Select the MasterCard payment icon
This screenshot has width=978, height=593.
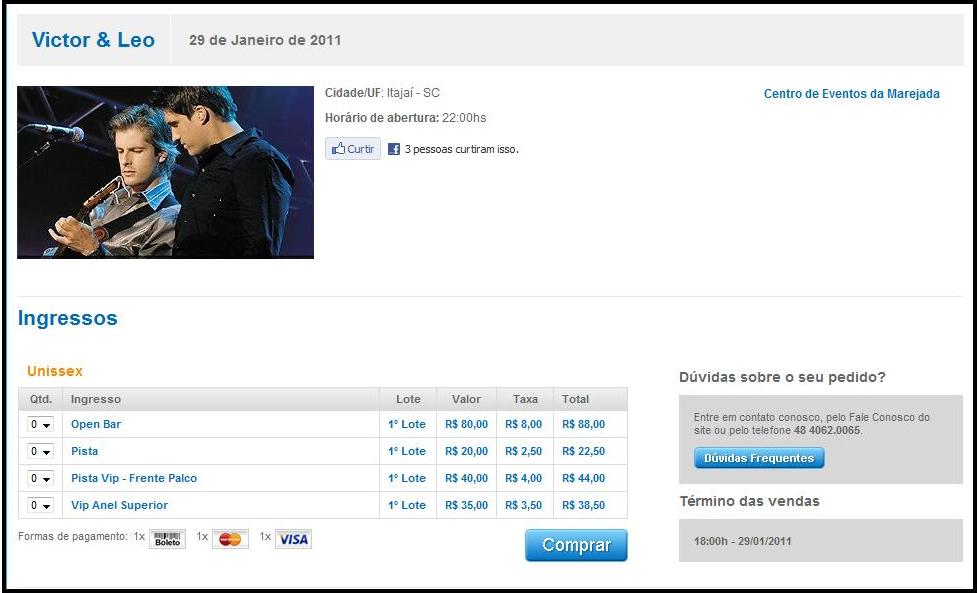point(230,539)
